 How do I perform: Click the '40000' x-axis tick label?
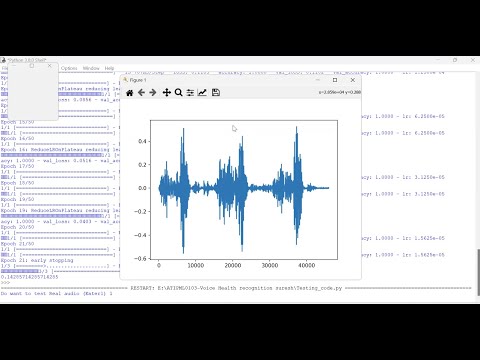click(307, 266)
